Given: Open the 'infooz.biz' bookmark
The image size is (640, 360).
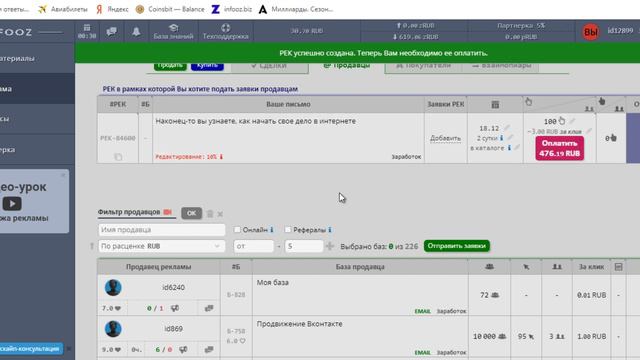Looking at the screenshot, I should (x=231, y=9).
